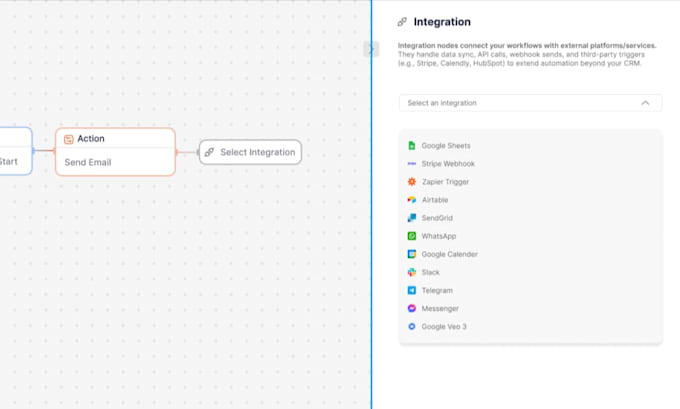Select the Send Email action node
Viewport: 680px width, 409px height.
[x=115, y=162]
